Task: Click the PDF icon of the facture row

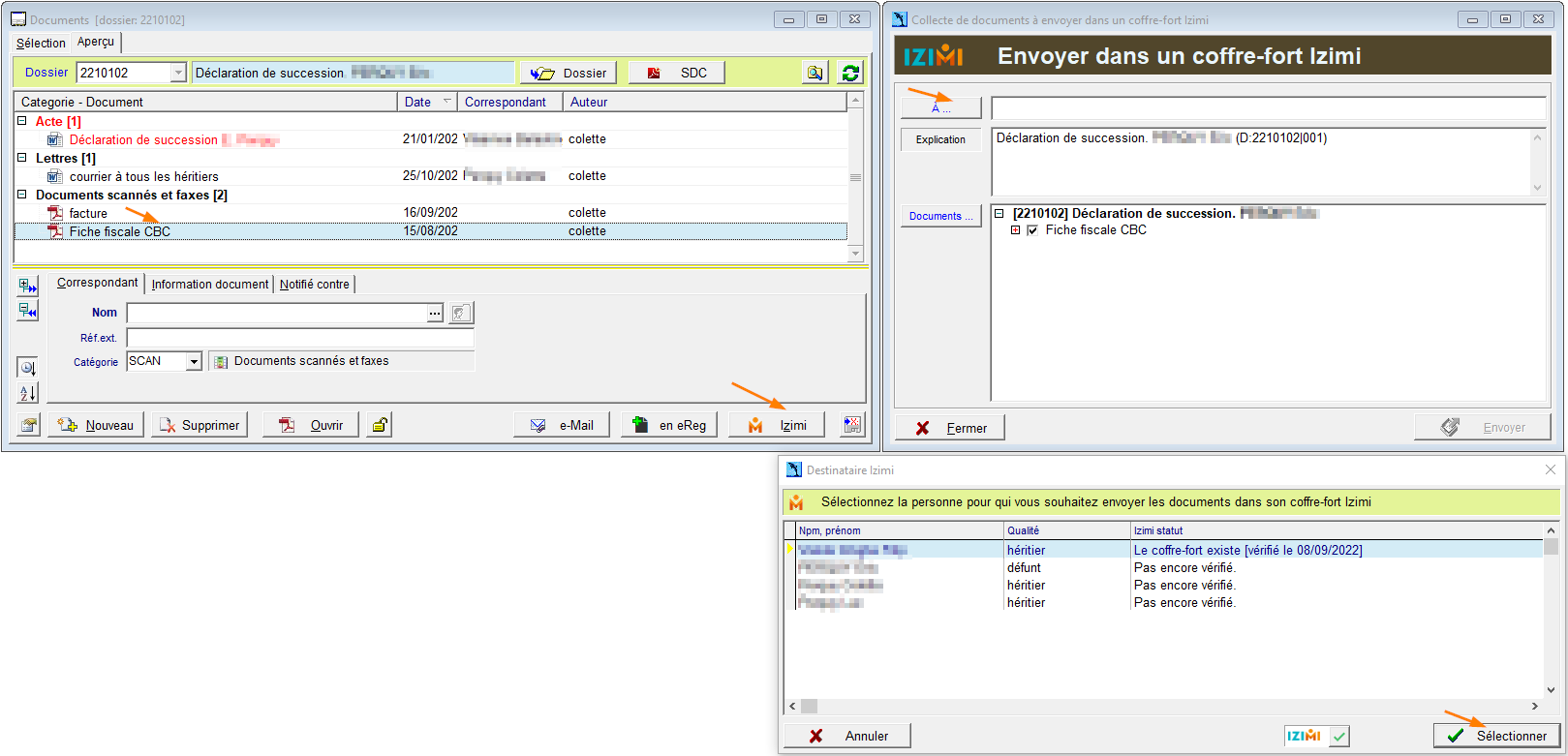Action: point(55,213)
